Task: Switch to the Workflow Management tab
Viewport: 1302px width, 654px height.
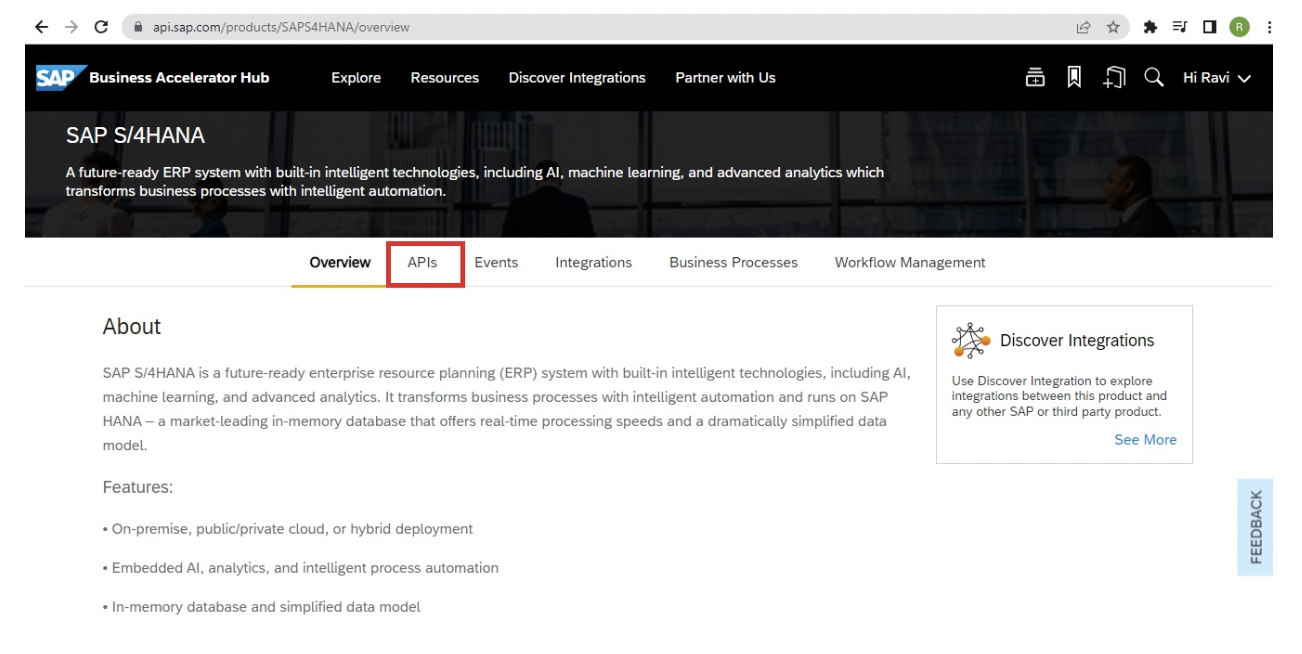Action: coord(910,263)
